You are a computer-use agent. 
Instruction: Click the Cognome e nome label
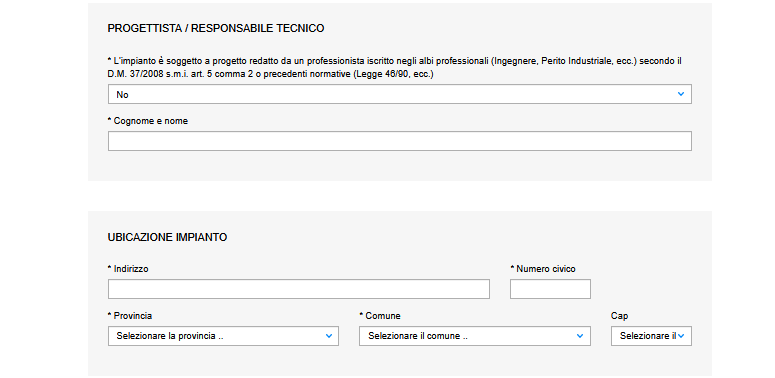[148, 121]
